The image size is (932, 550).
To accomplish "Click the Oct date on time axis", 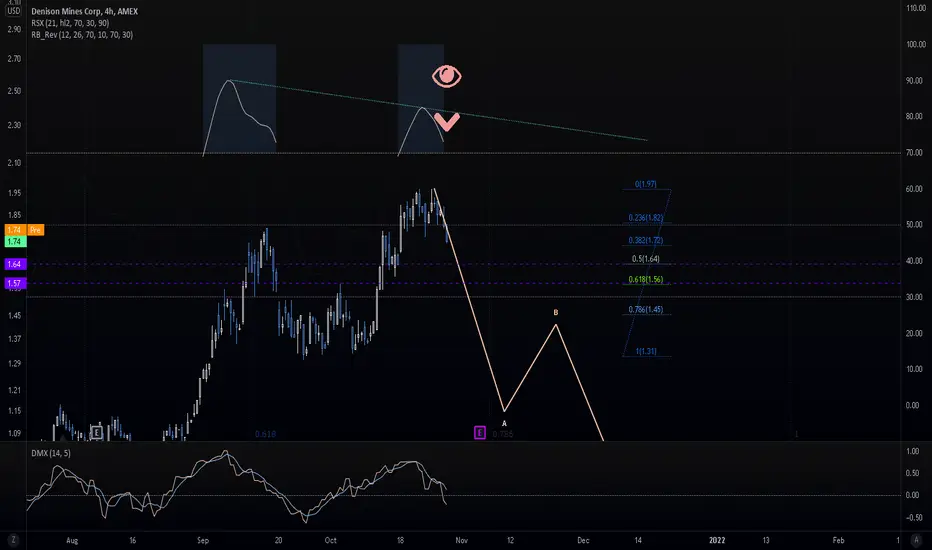I will tap(330, 540).
